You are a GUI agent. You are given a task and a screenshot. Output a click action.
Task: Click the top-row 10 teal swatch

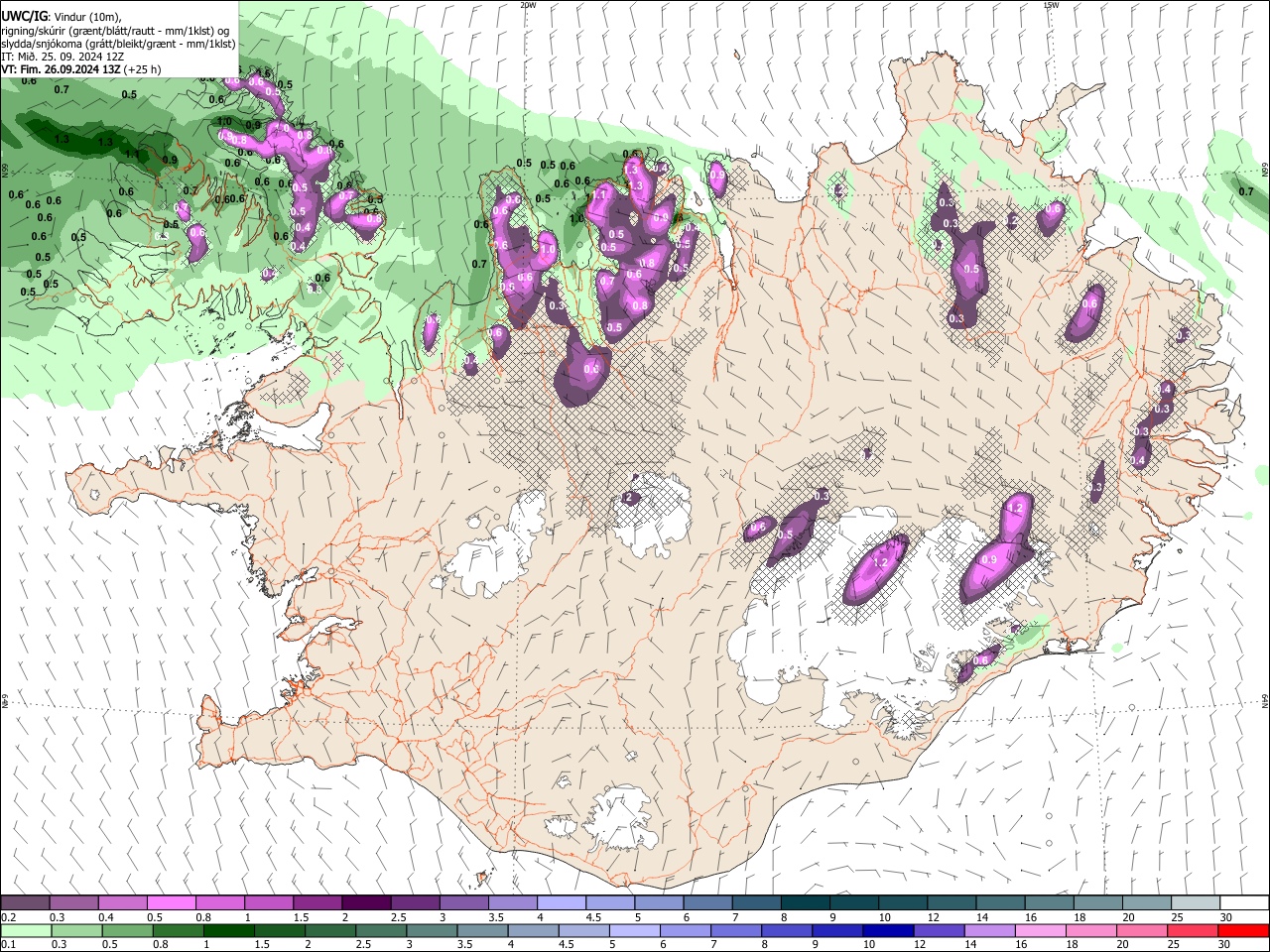901,903
